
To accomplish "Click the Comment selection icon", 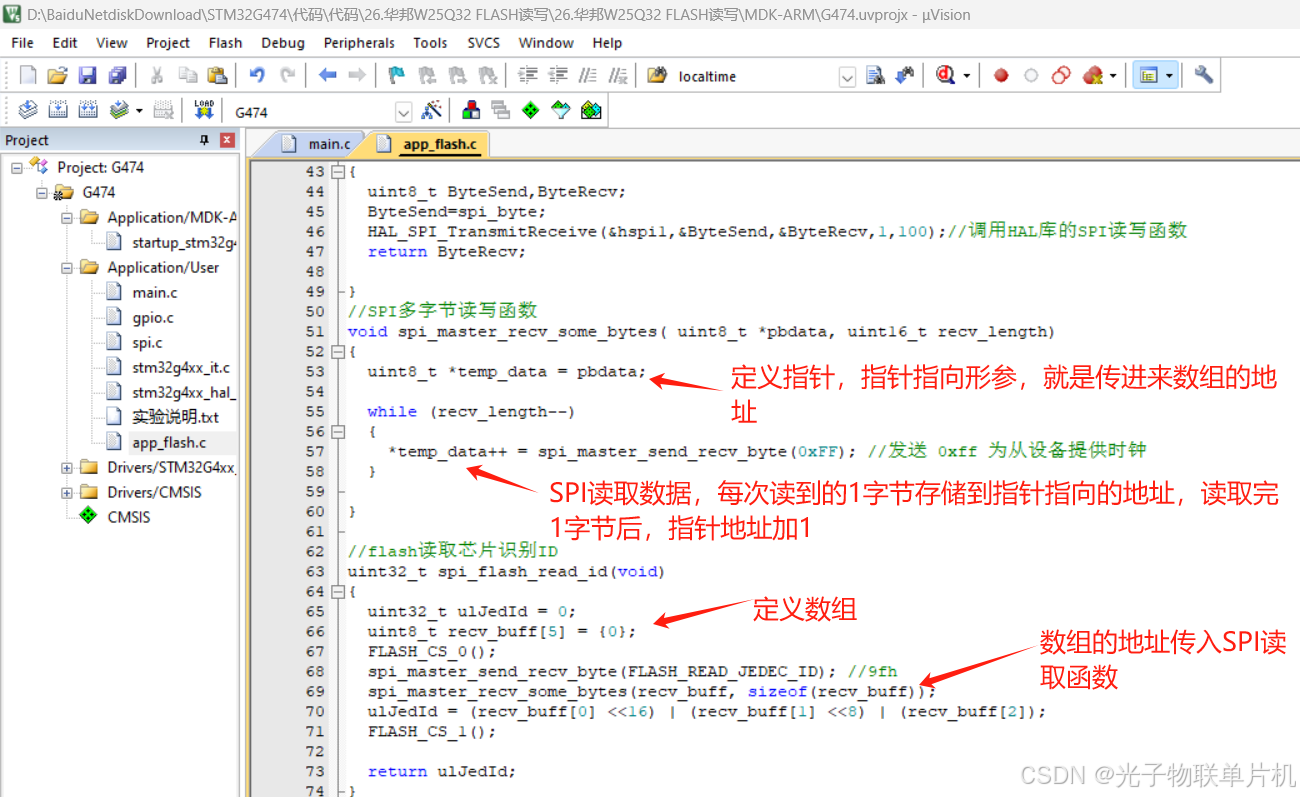I will tap(589, 76).
